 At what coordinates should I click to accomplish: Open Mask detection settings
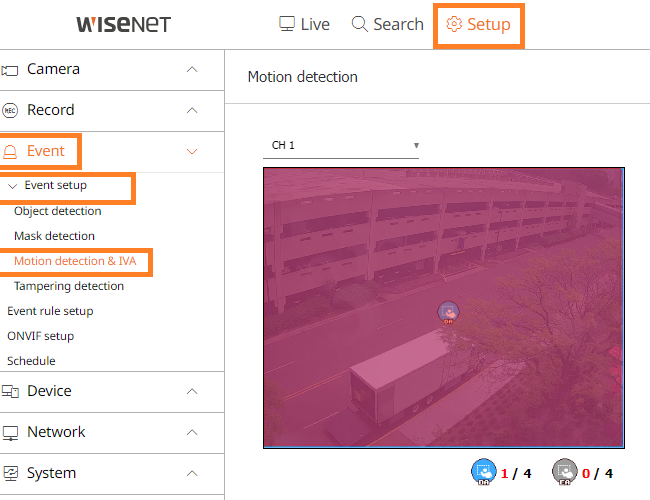(54, 236)
